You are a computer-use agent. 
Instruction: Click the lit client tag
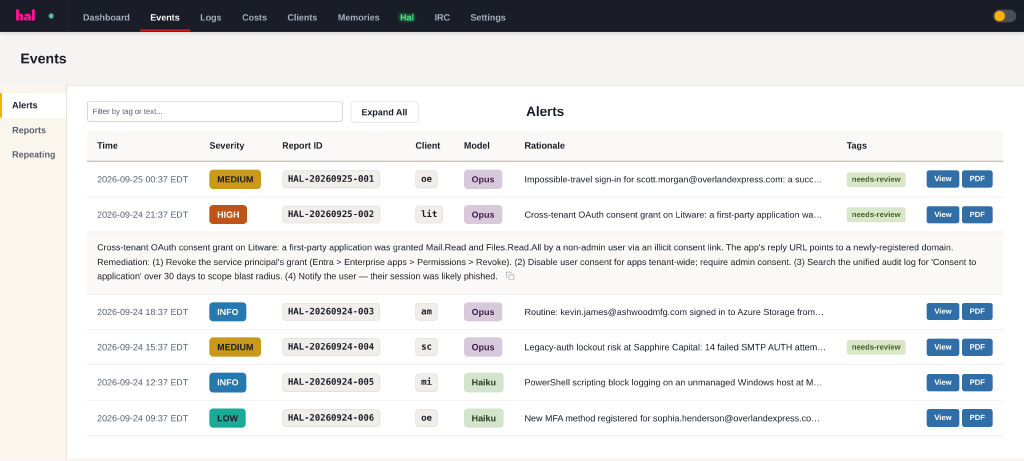[x=429, y=215]
